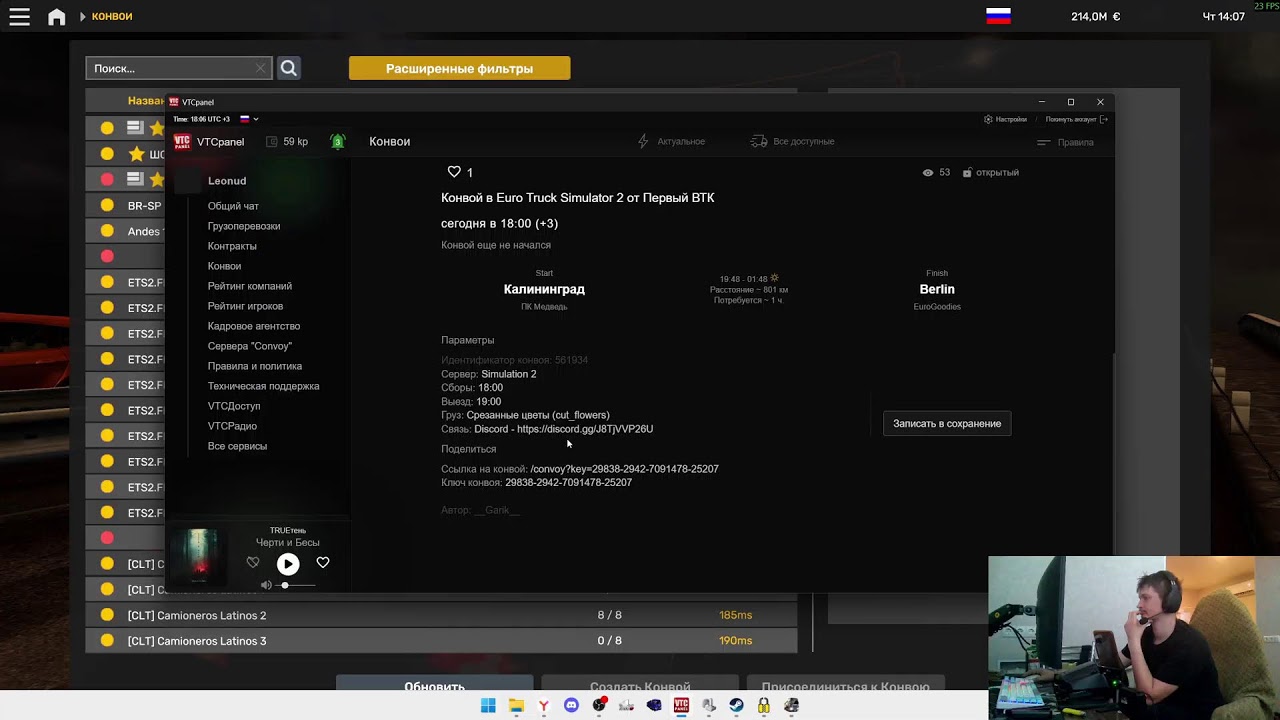Click Расширенные фильтры button
Screen dimensions: 1280x720
[x=459, y=68]
